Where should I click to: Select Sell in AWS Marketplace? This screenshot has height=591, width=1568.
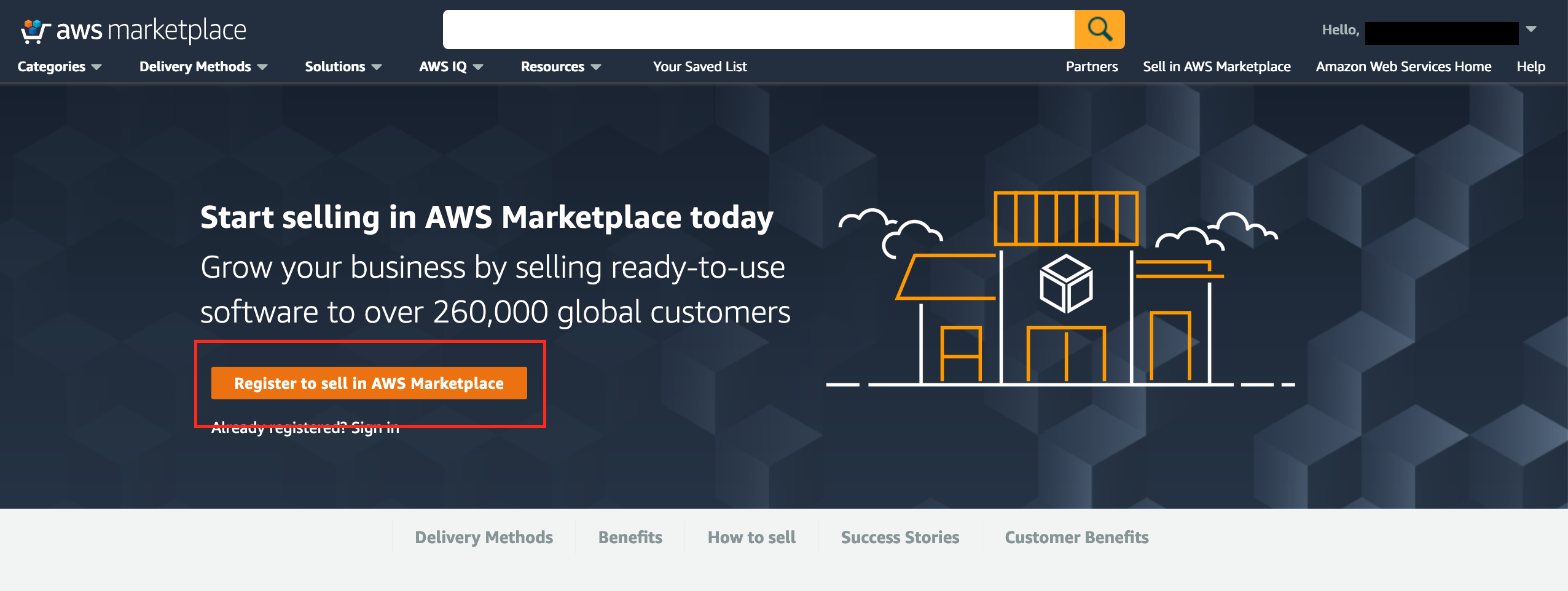coord(1217,66)
